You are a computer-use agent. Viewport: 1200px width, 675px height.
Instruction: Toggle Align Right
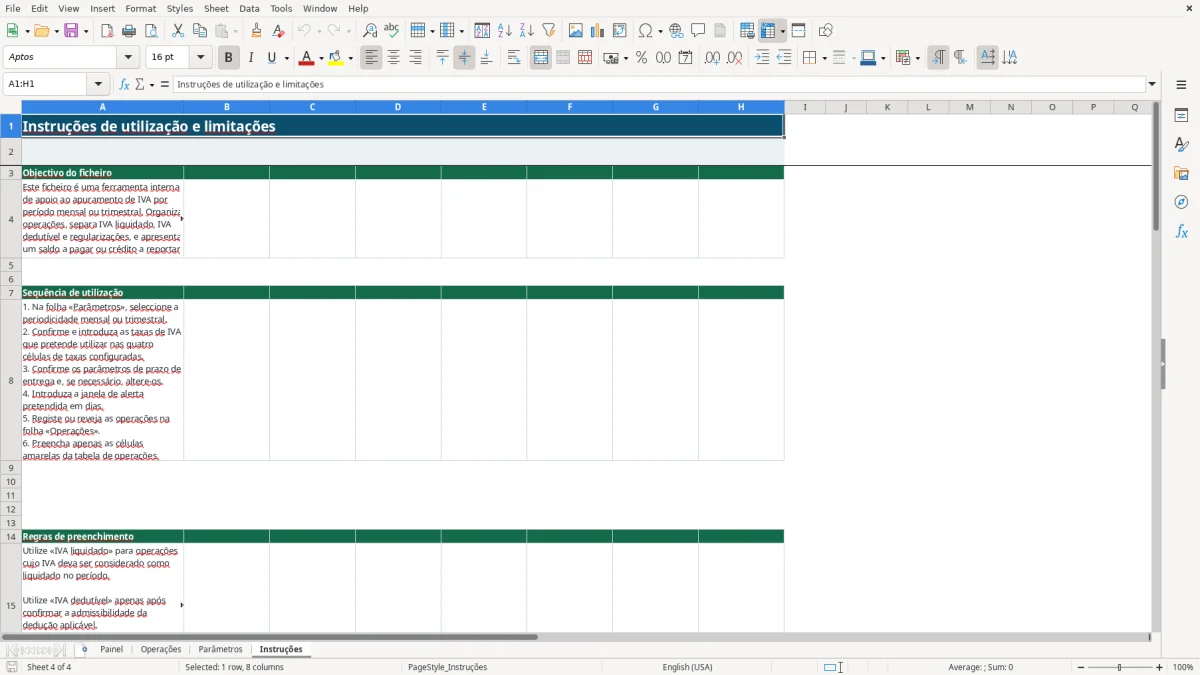416,58
